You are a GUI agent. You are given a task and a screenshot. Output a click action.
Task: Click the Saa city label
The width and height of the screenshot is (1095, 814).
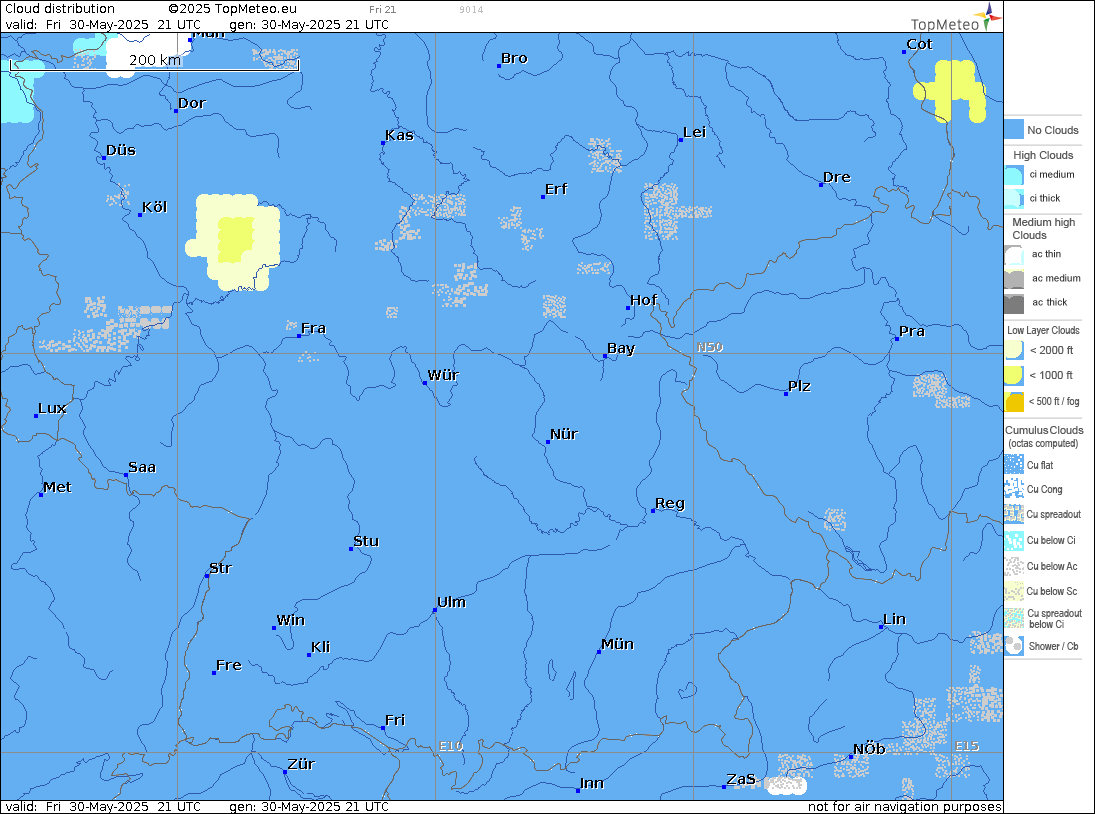coord(142,467)
